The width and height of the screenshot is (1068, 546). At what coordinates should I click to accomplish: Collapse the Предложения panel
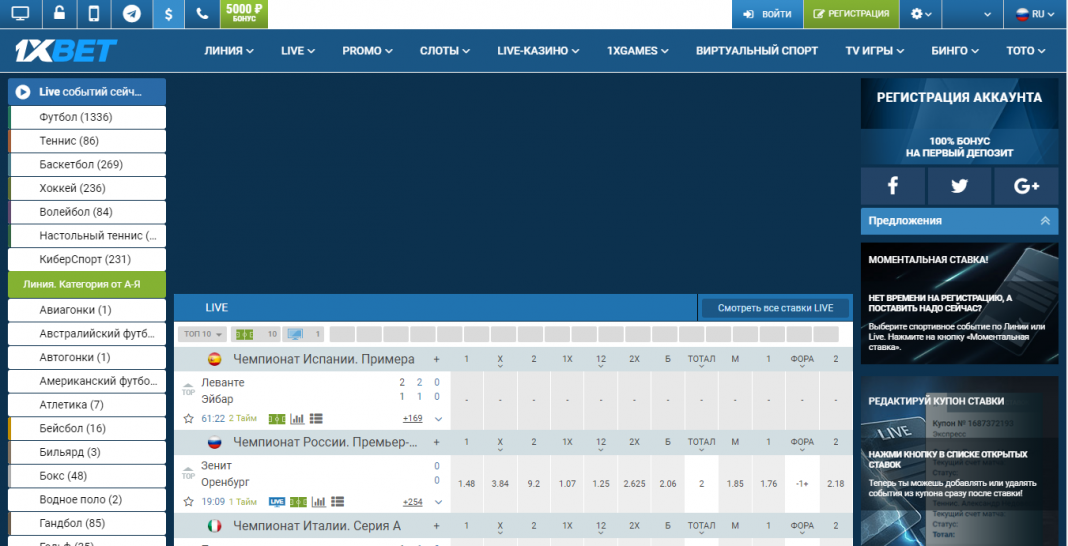[1045, 221]
